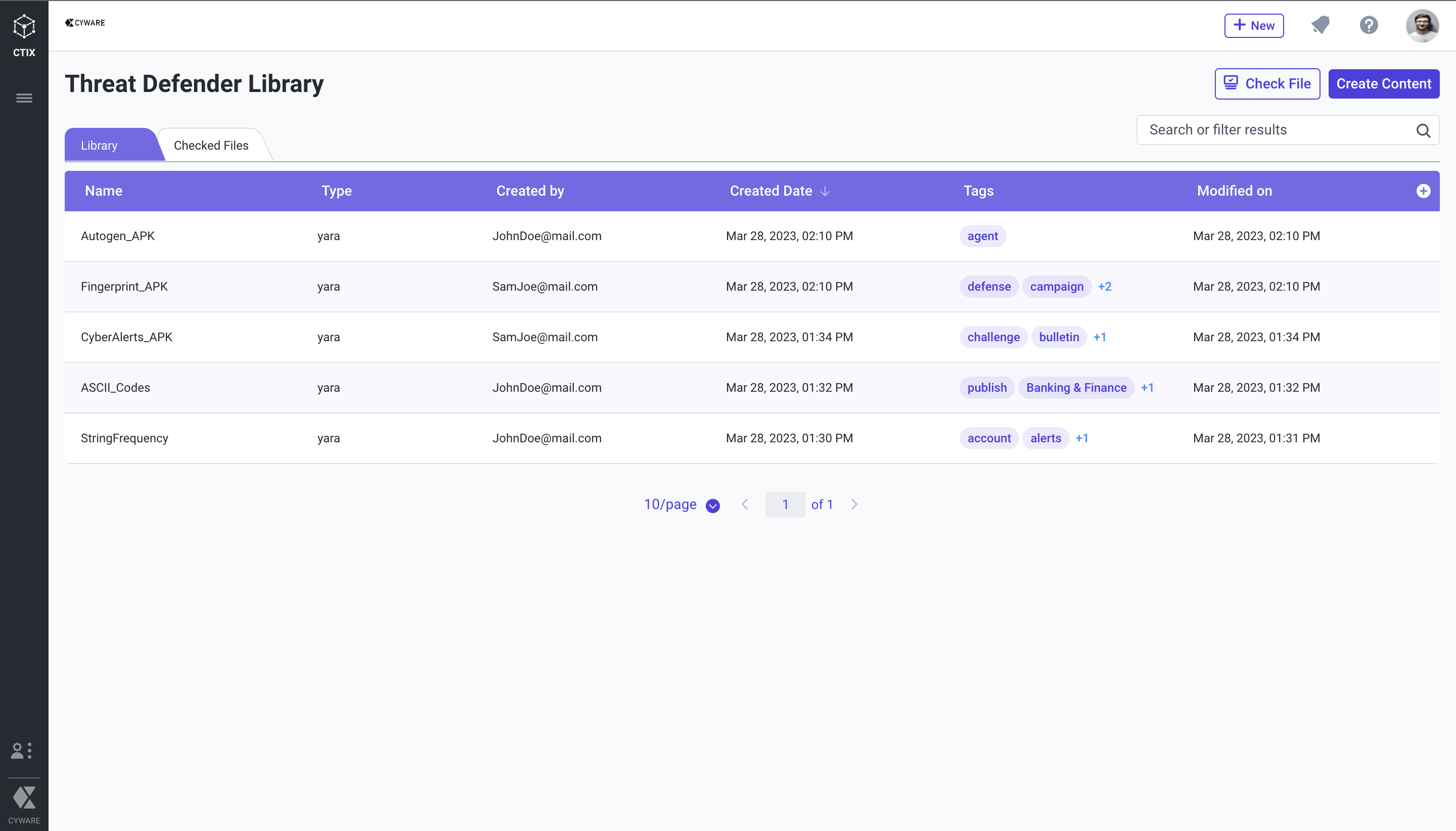Click the account tag
The image size is (1456, 831).
989,438
